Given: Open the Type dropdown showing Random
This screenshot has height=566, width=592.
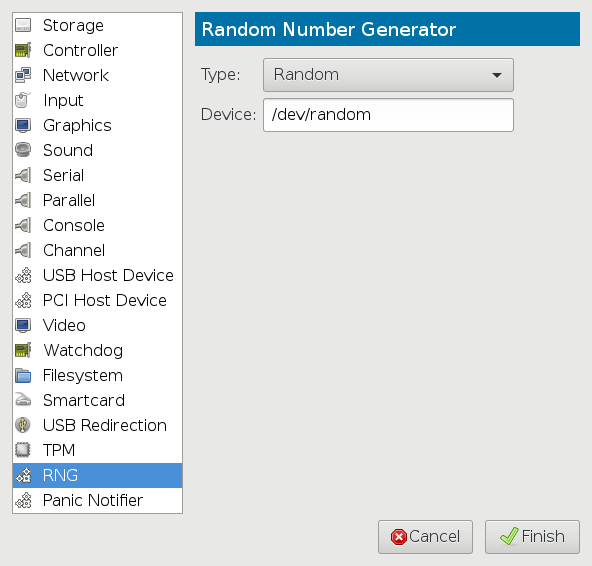Looking at the screenshot, I should tap(388, 75).
